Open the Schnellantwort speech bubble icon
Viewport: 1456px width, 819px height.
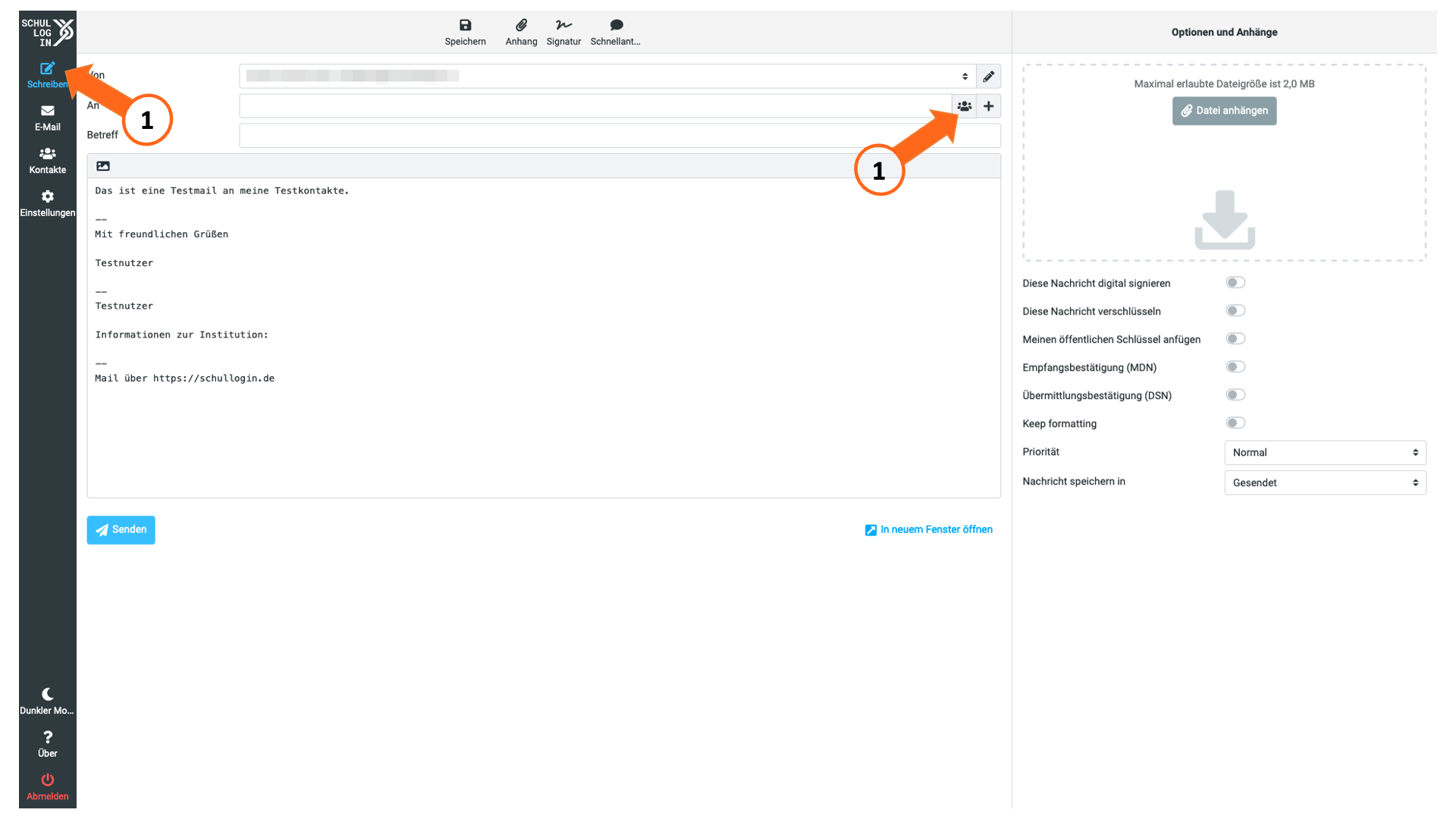click(x=617, y=25)
